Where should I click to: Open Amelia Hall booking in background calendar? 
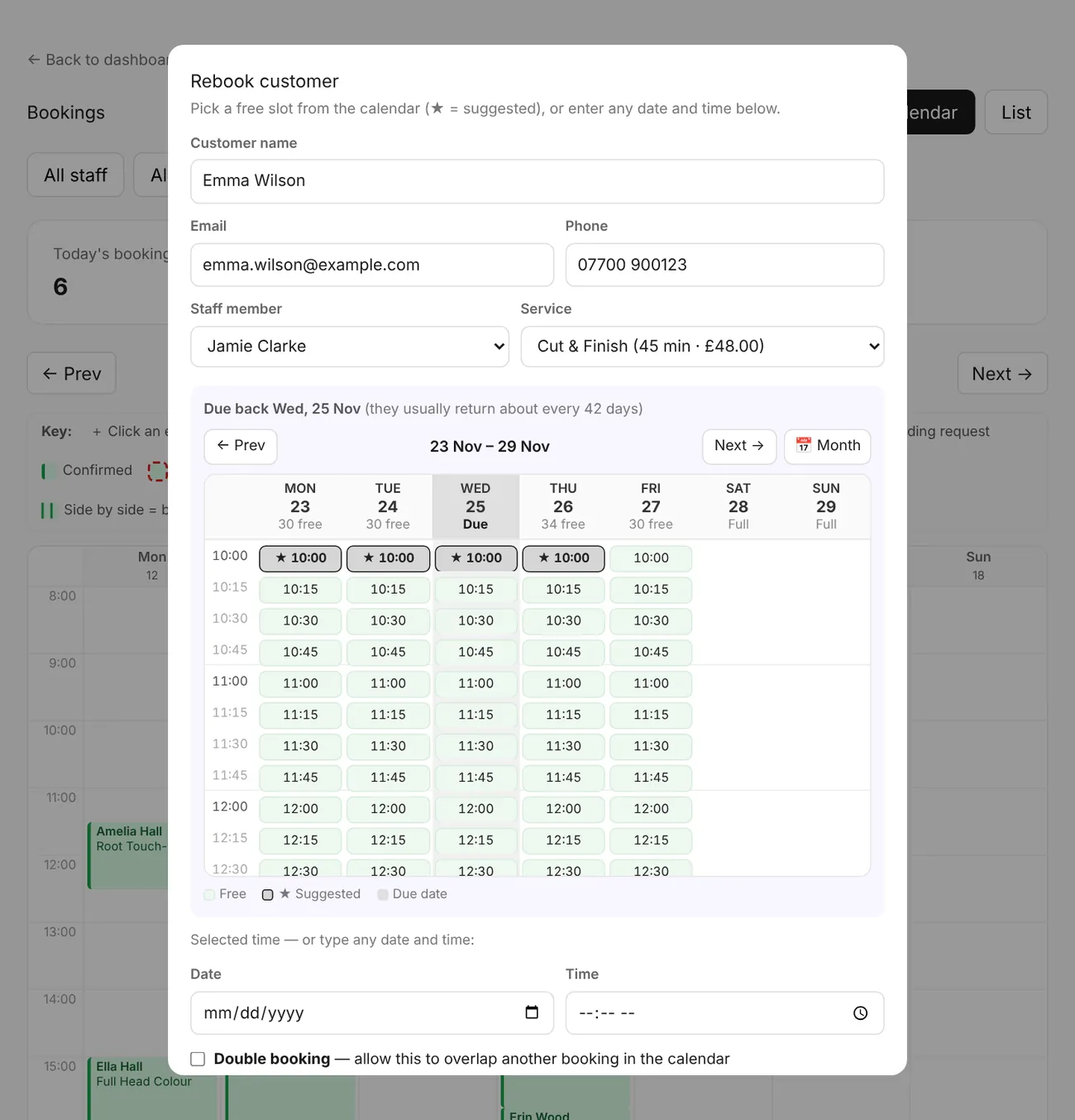pos(128,855)
